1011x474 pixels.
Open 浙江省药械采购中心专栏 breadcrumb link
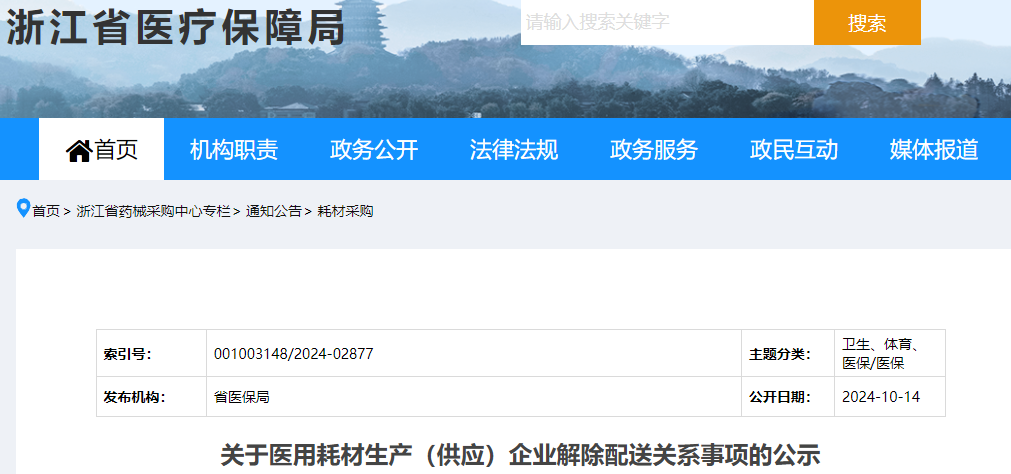click(x=153, y=211)
